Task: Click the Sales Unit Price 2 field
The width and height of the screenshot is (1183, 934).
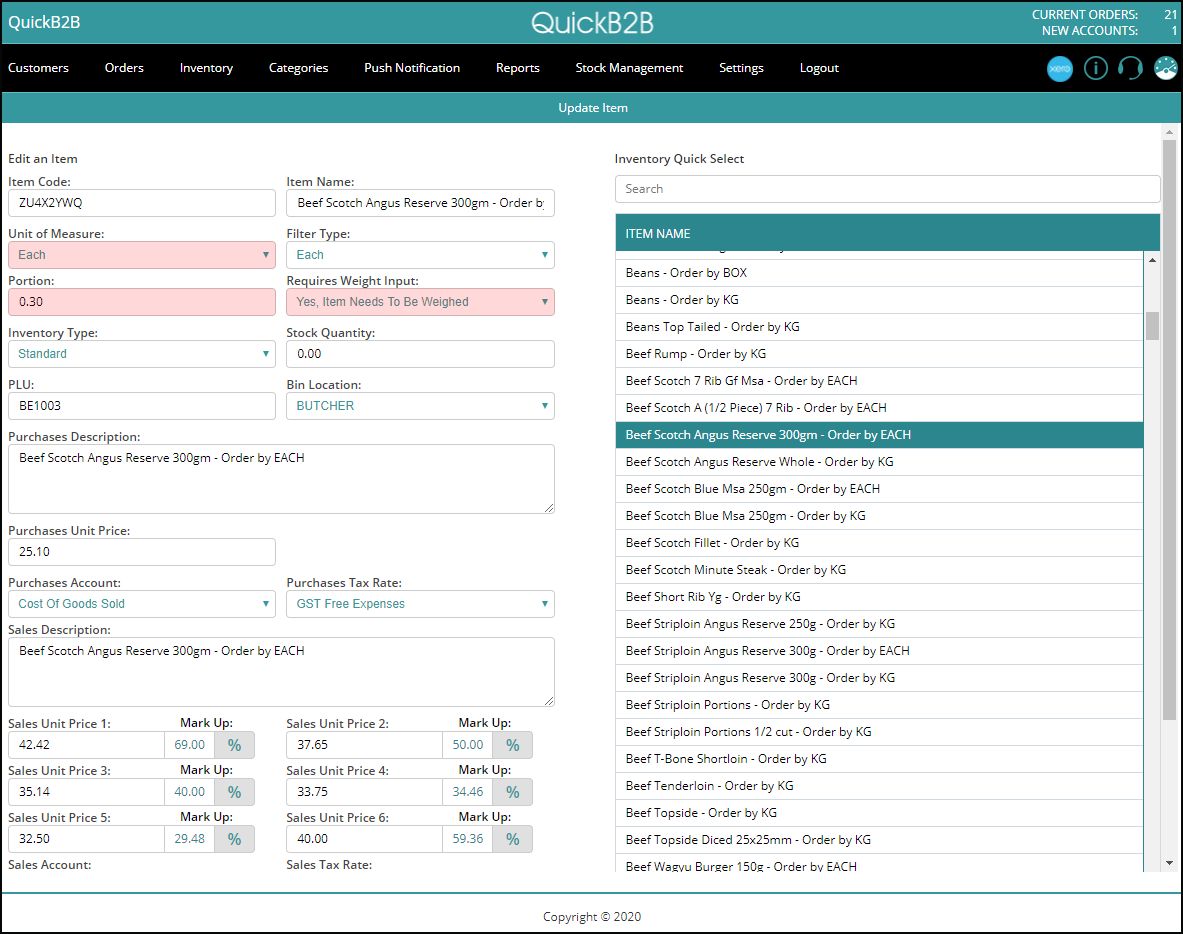Action: [364, 745]
